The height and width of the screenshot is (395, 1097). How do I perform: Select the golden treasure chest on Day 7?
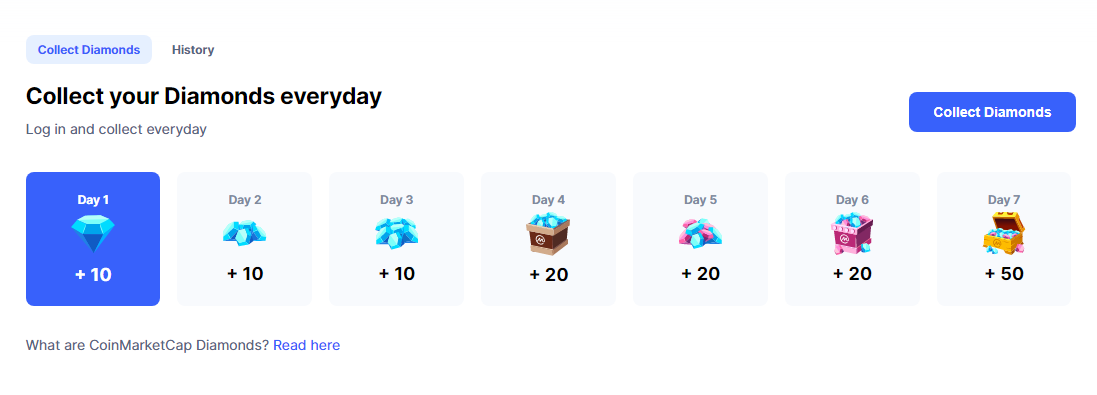pos(1003,234)
